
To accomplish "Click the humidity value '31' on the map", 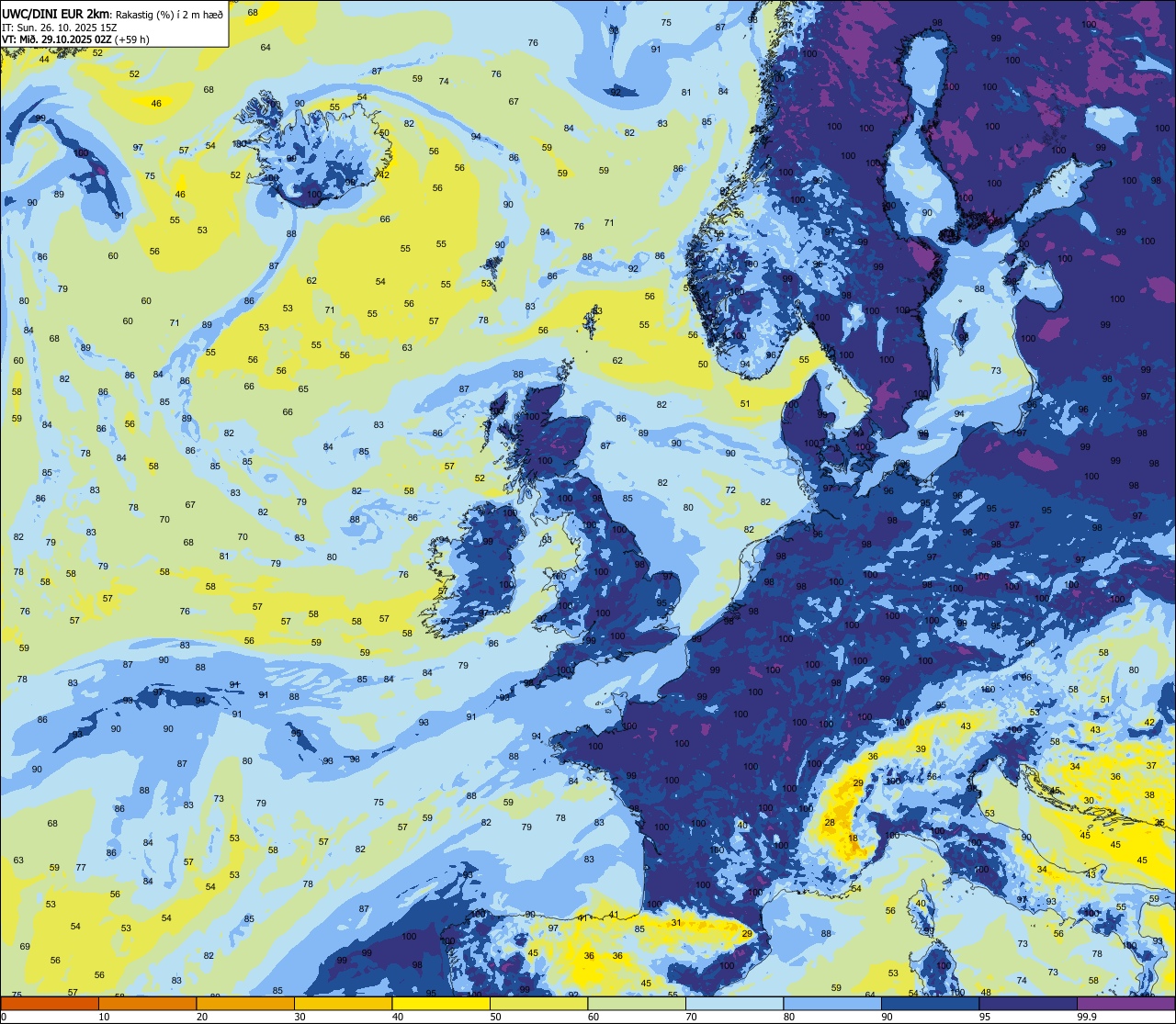I will pos(676,922).
